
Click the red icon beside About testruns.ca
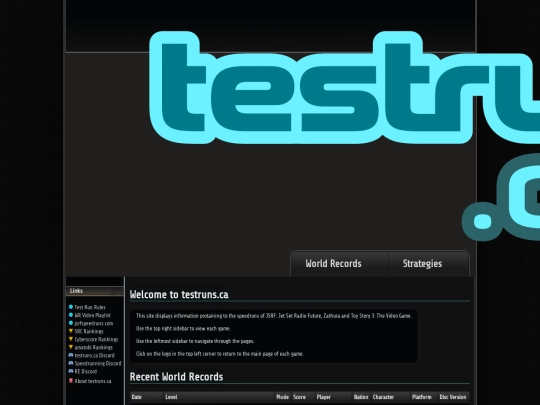(71, 381)
